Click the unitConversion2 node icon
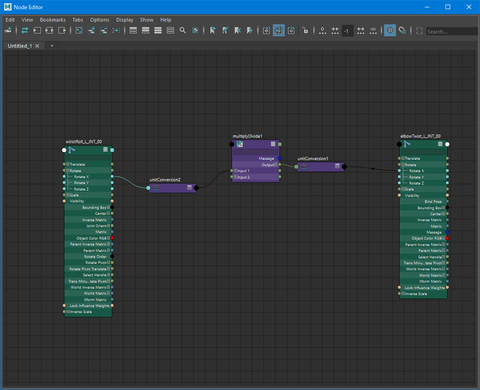The image size is (480, 390). [x=156, y=188]
